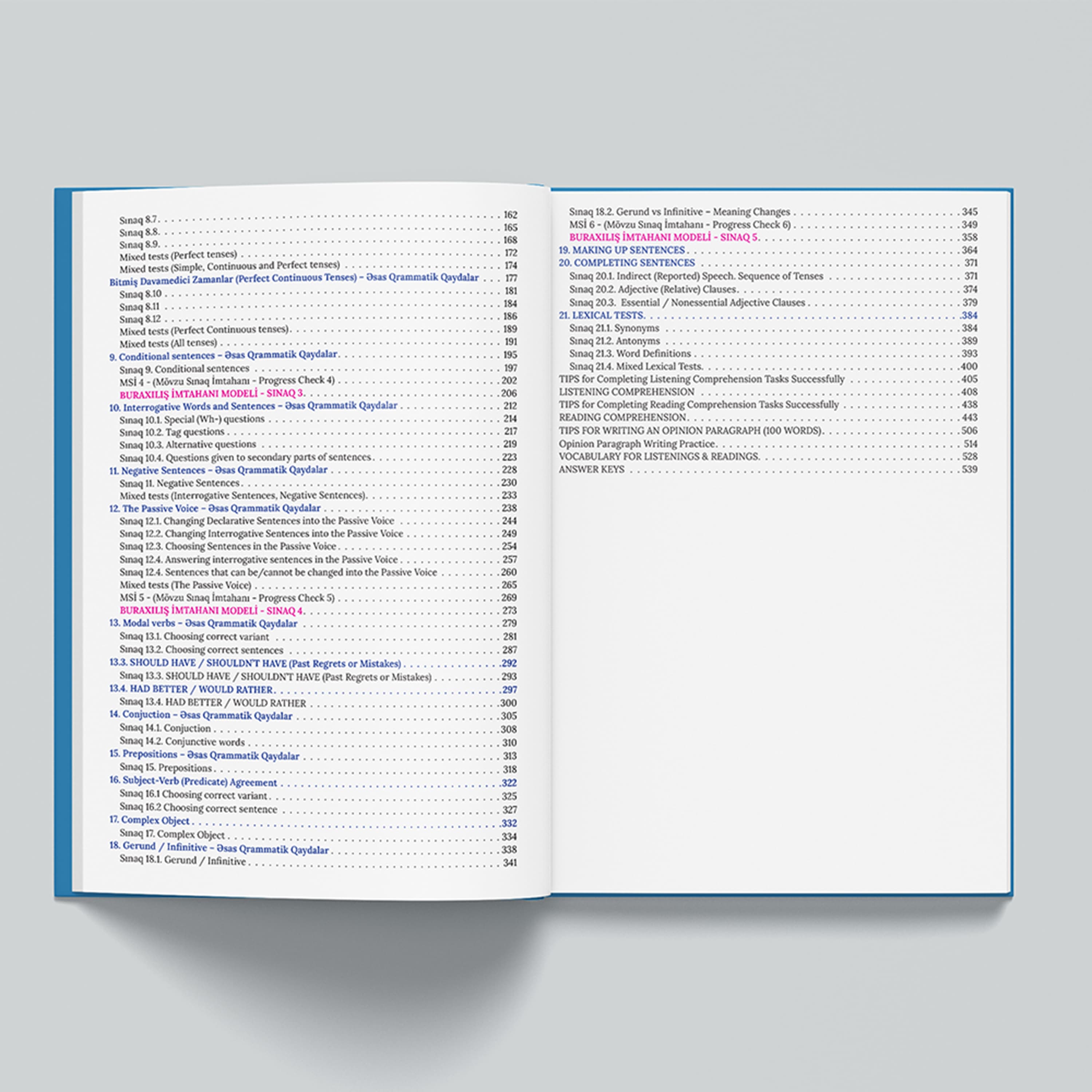The height and width of the screenshot is (1092, 1092).
Task: Click page number 539 beside ANSWER KEYS
Action: click(x=969, y=470)
